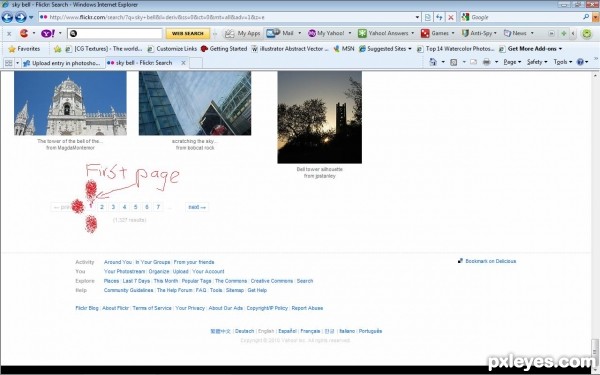Viewport: 600px width, 375px height.
Task: Open the Tools menu dropdown
Action: (x=562, y=62)
